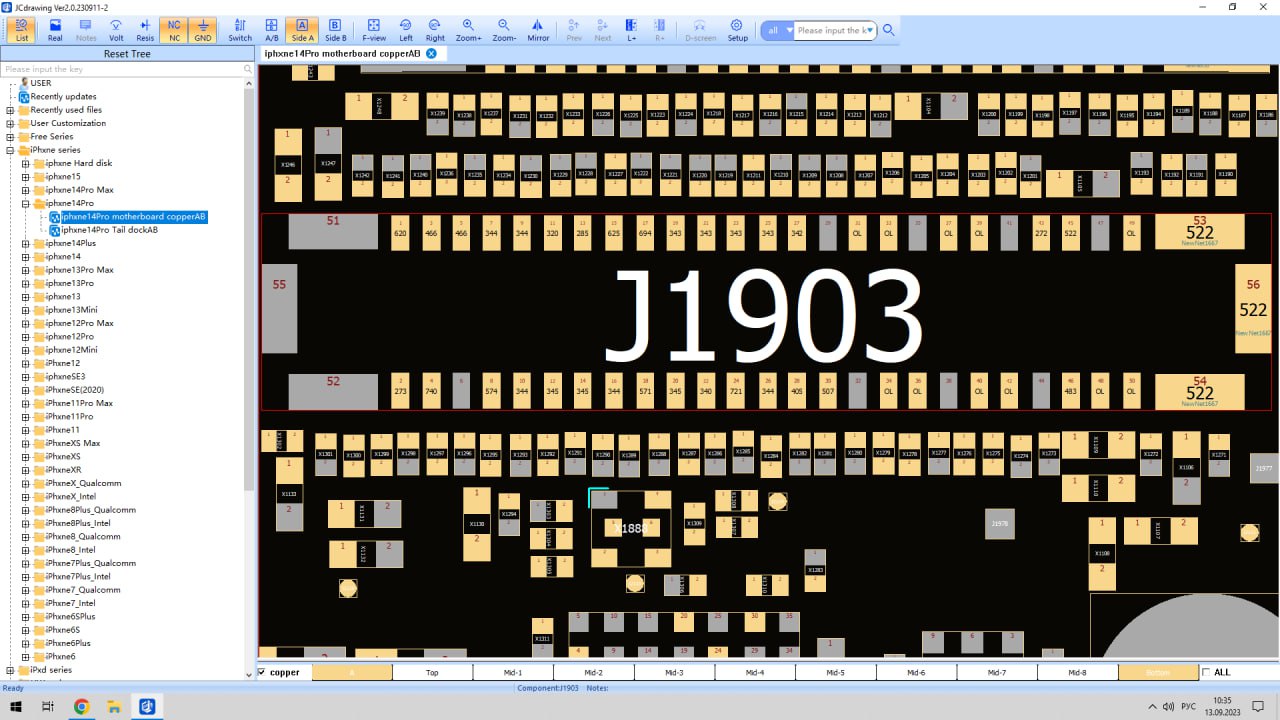This screenshot has width=1280, height=720.
Task: Click the JCdrawing taskbar icon
Action: pos(147,706)
